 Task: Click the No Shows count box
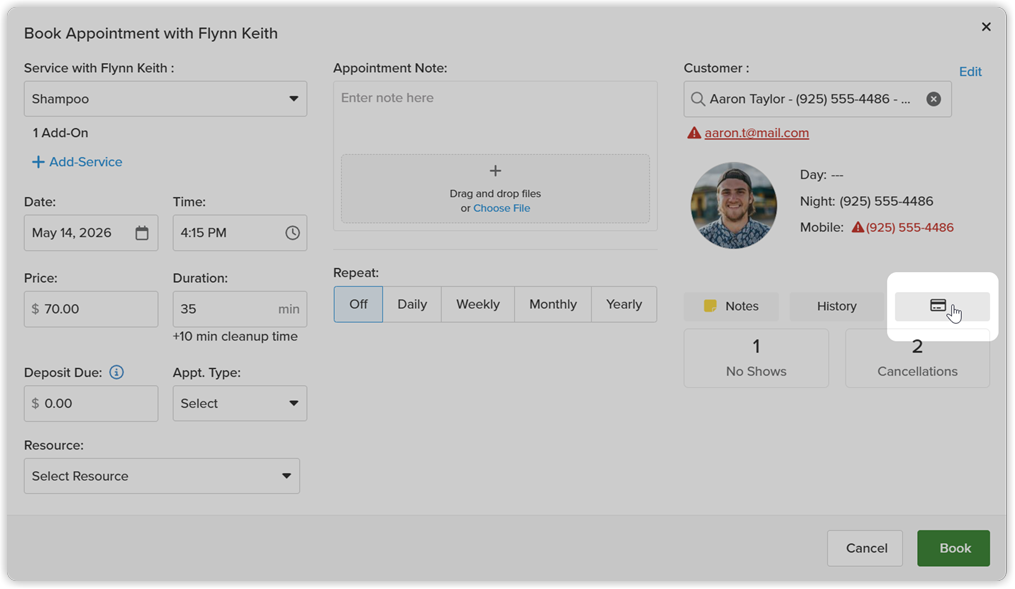click(x=756, y=358)
